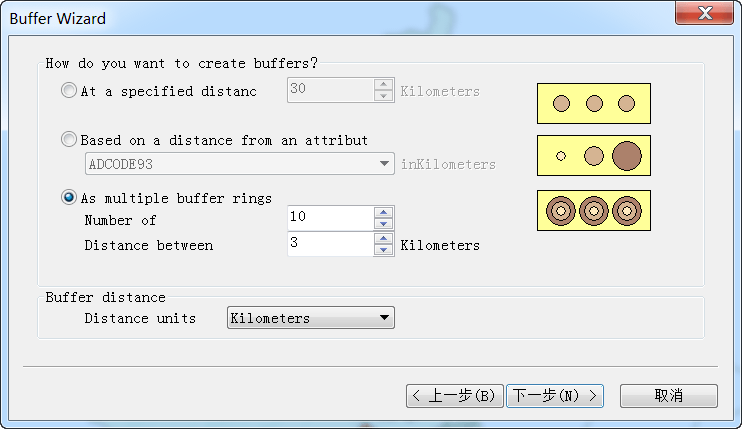Click the Number of rings input field
The width and height of the screenshot is (742, 429).
click(x=330, y=218)
